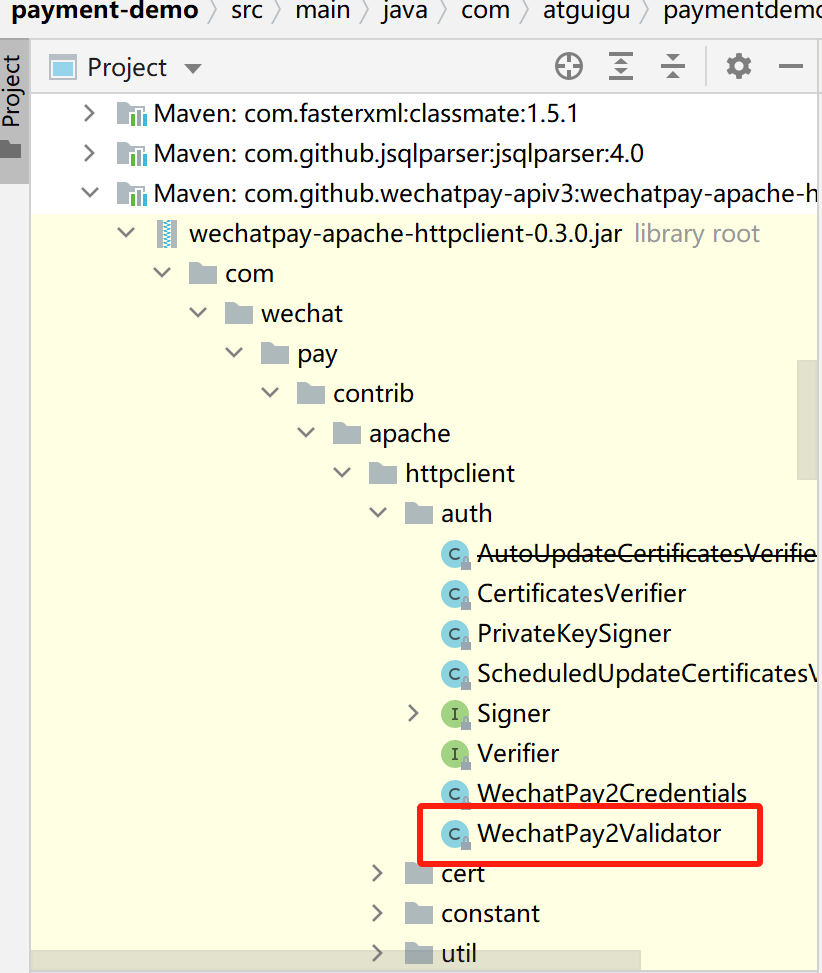822x973 pixels.
Task: Click the apache folder icon
Action: pyautogui.click(x=347, y=433)
